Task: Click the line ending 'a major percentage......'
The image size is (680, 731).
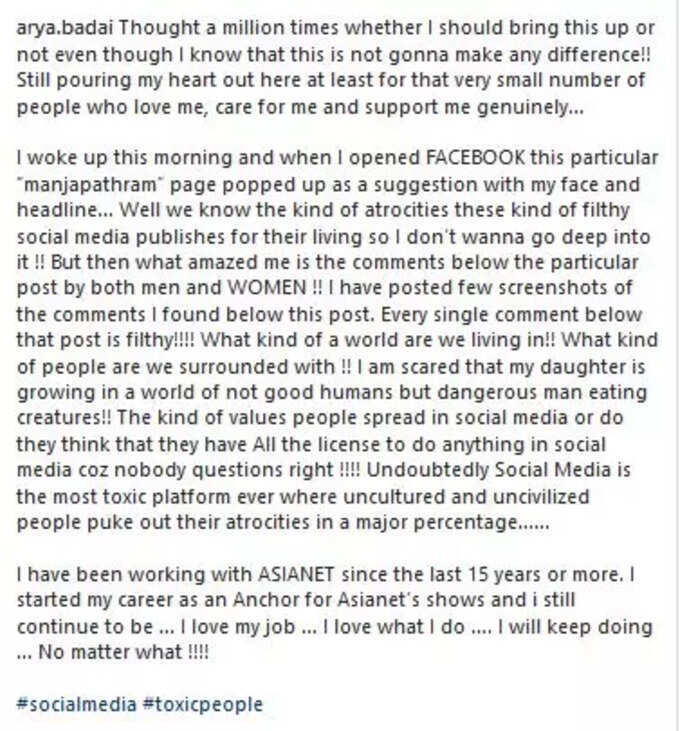Action: point(283,523)
